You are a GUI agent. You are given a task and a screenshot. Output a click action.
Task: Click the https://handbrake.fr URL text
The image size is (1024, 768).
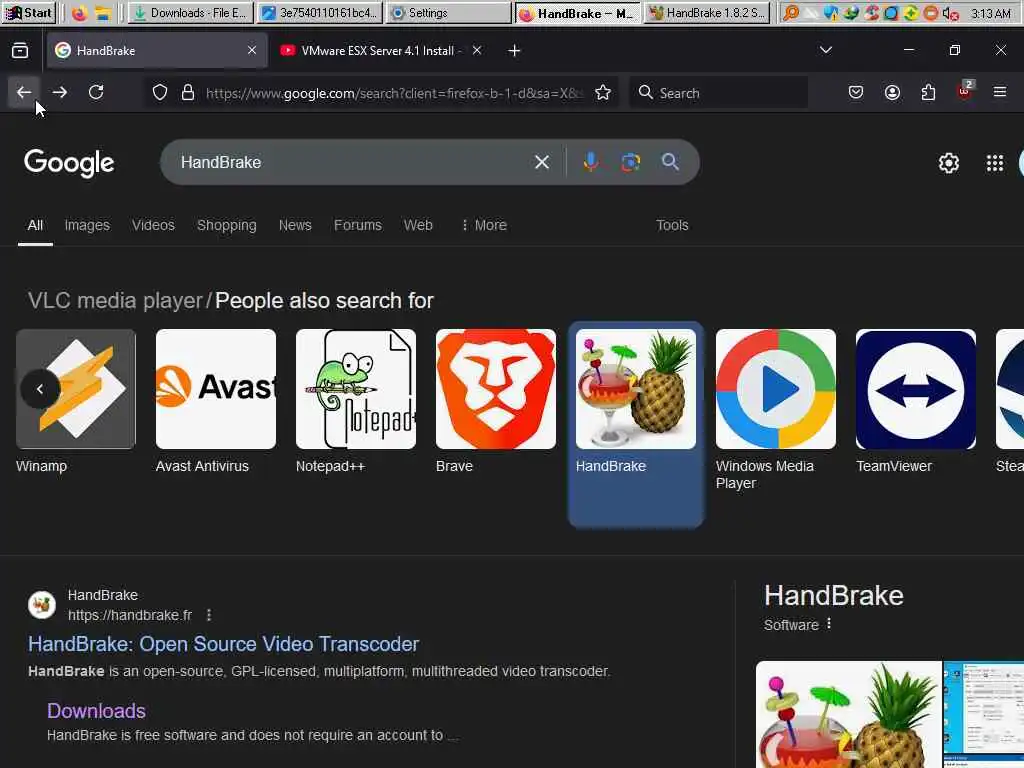point(130,615)
